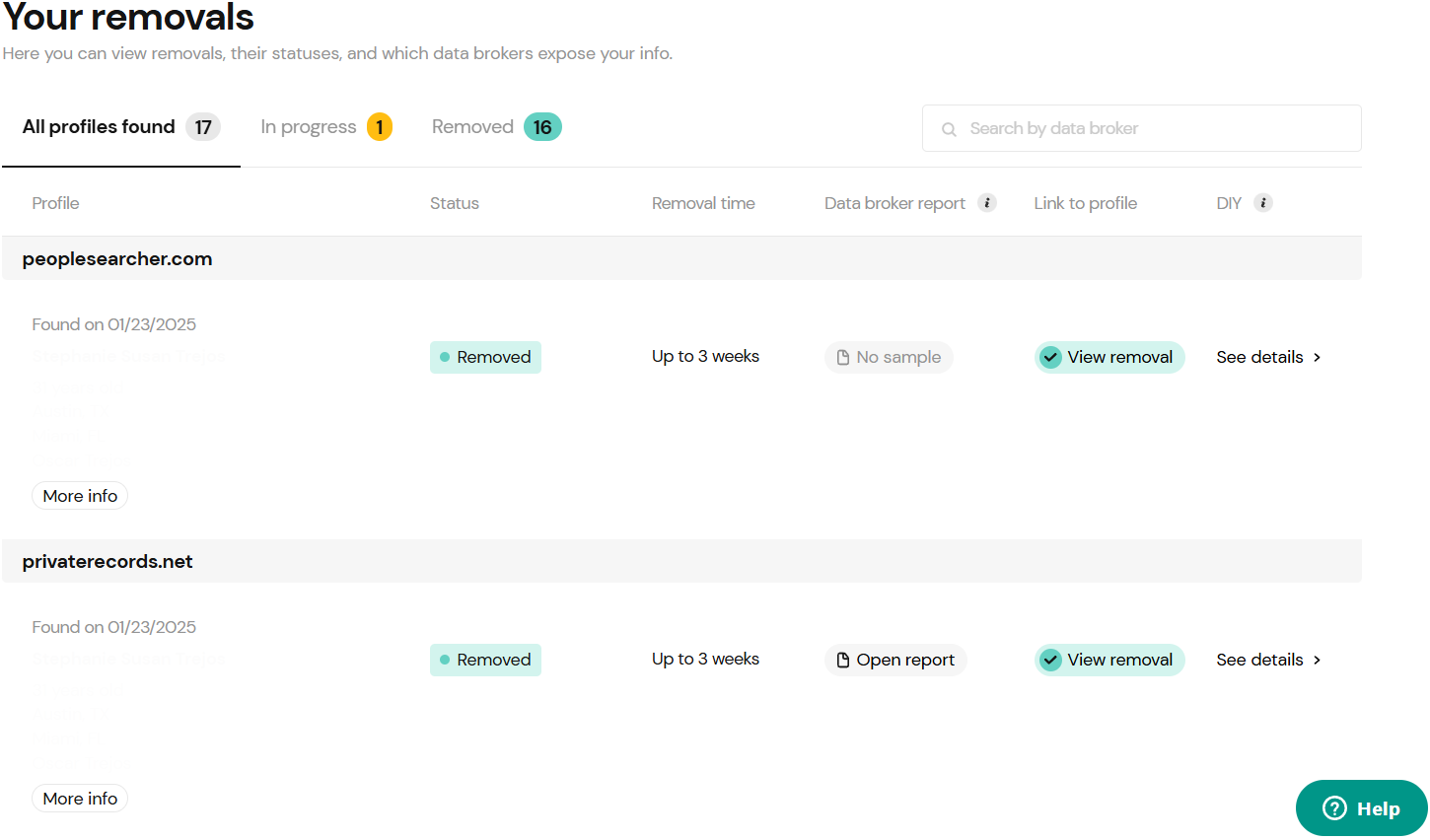Show More info for privaterecords.net profile

point(80,799)
